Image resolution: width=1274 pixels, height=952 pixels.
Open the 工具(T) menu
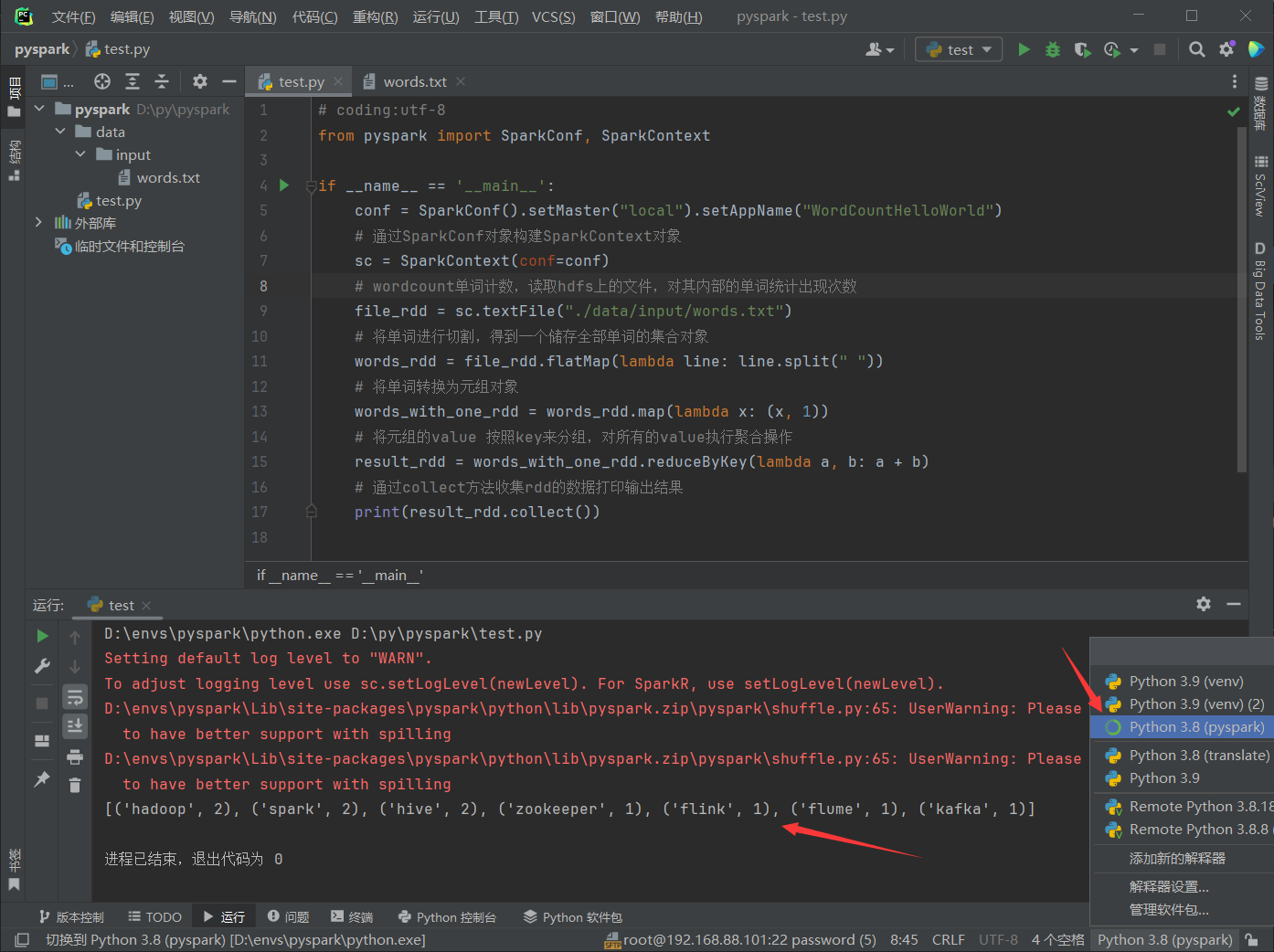496,16
